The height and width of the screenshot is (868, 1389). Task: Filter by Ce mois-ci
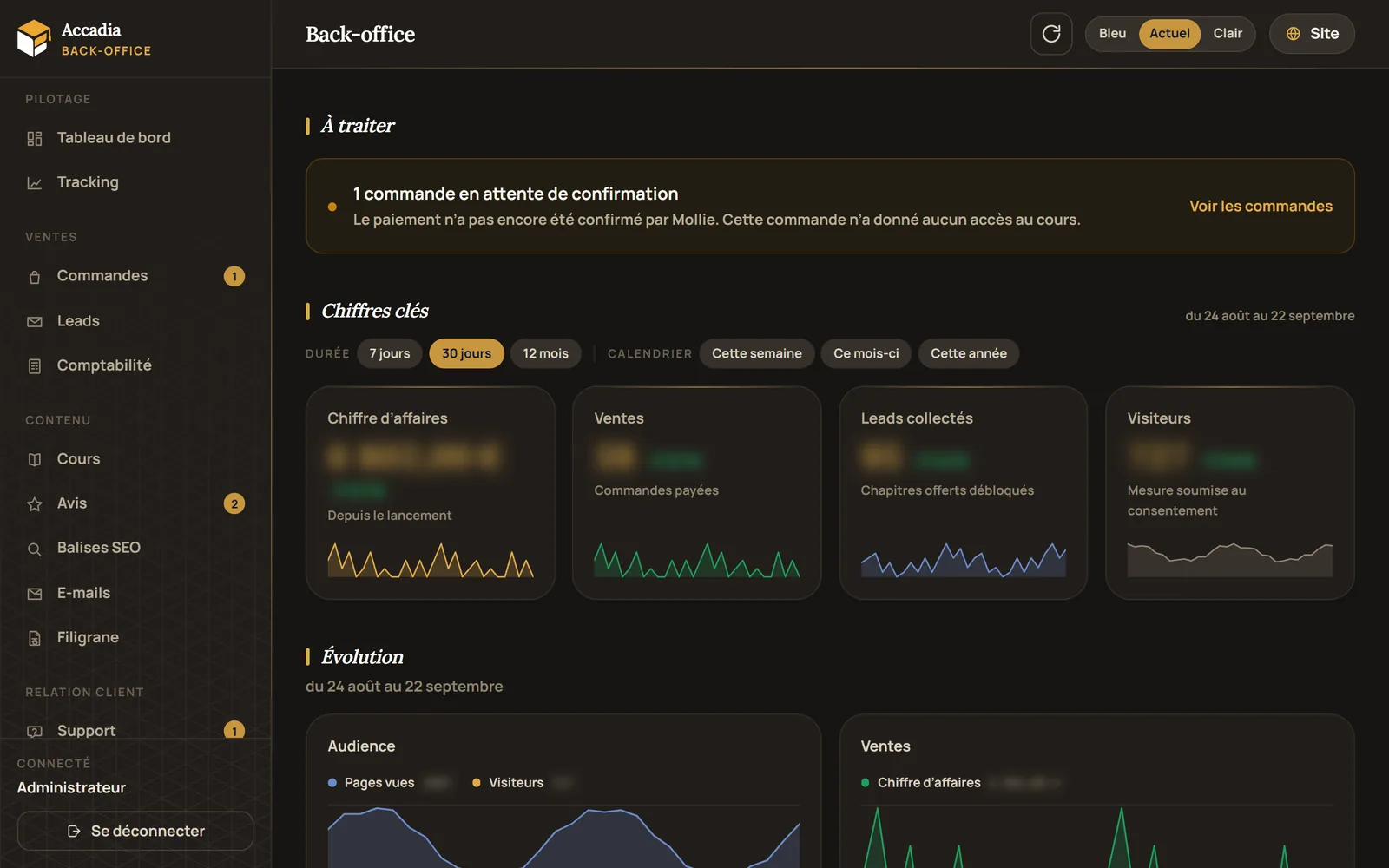point(866,353)
